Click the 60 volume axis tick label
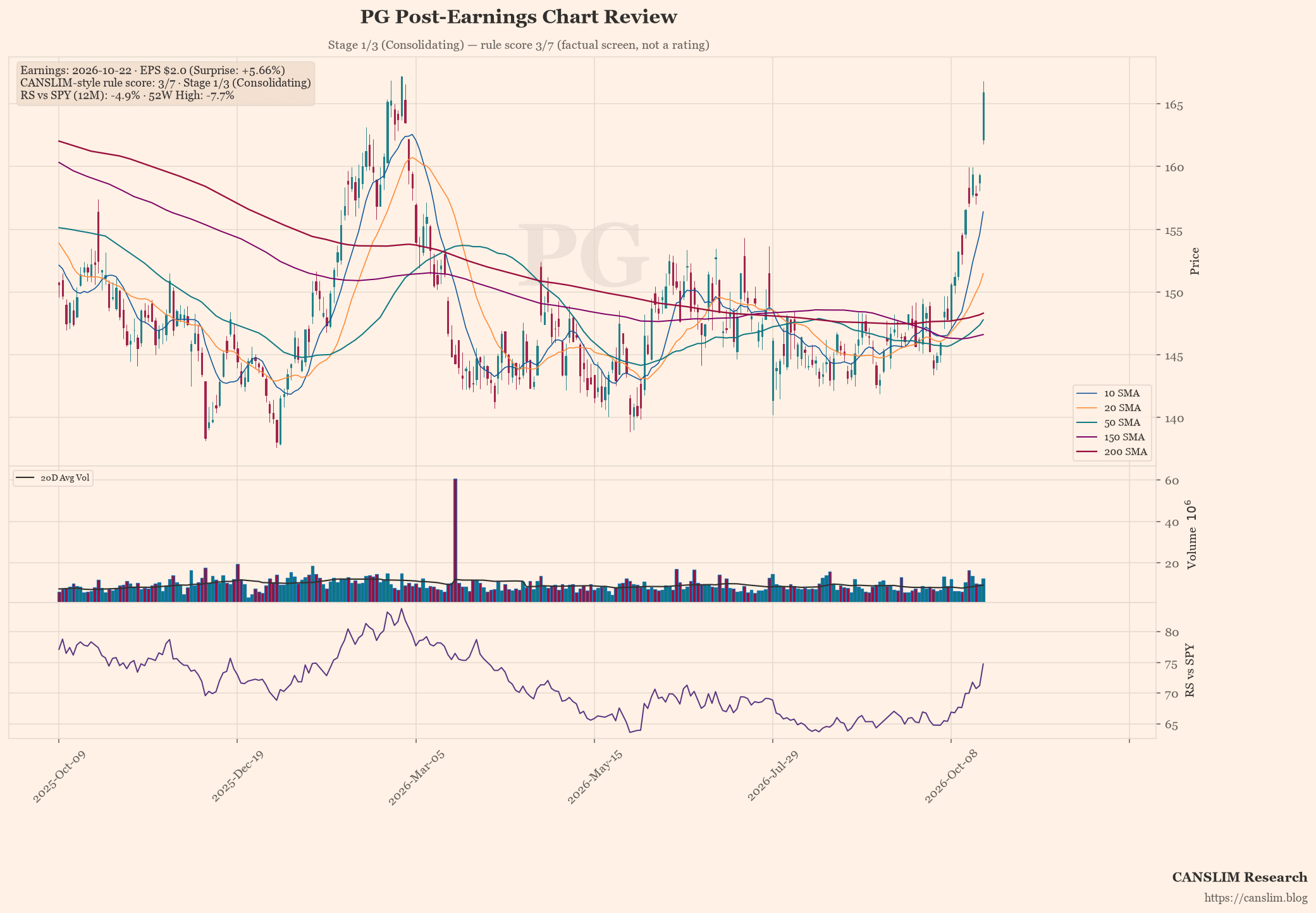 [x=1171, y=481]
